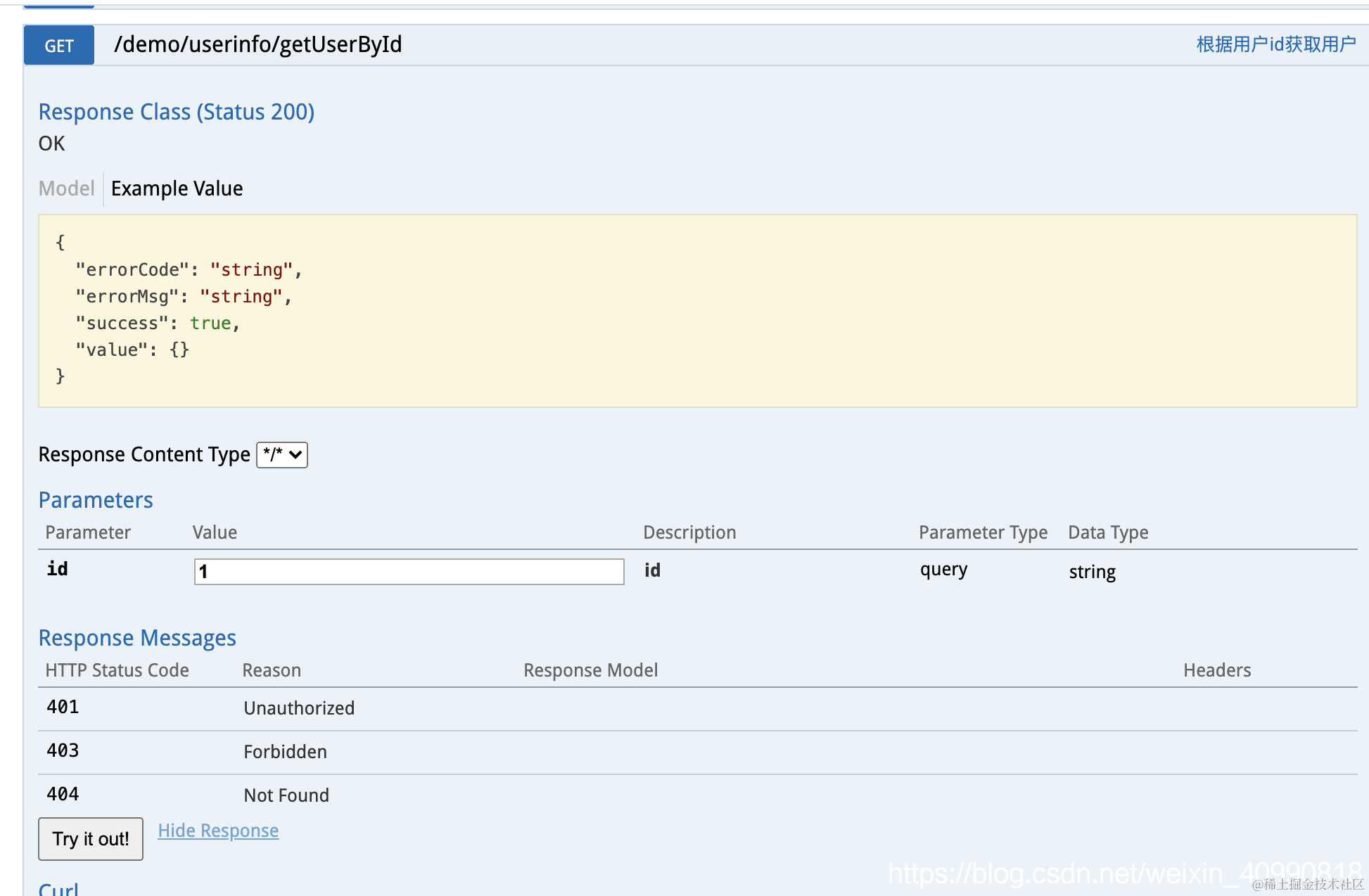Viewport: 1369px width, 896px height.
Task: Click the Chinese endpoint description link
Action: pos(1275,44)
